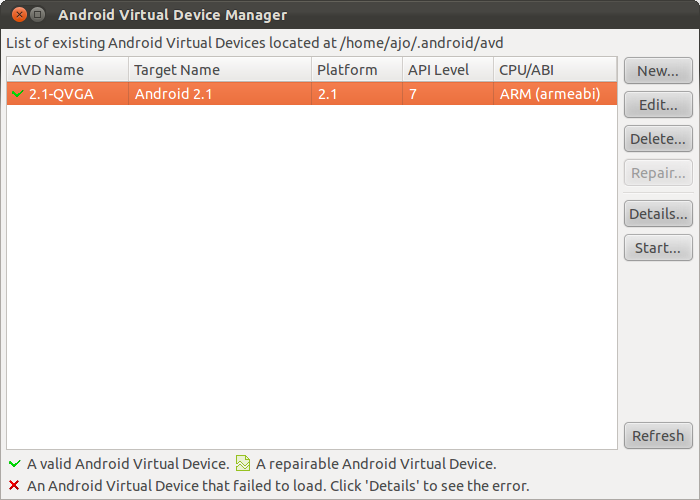Screen dimensions: 700x500
Task: Open Edit... for the selected AVD
Action: (x=658, y=105)
